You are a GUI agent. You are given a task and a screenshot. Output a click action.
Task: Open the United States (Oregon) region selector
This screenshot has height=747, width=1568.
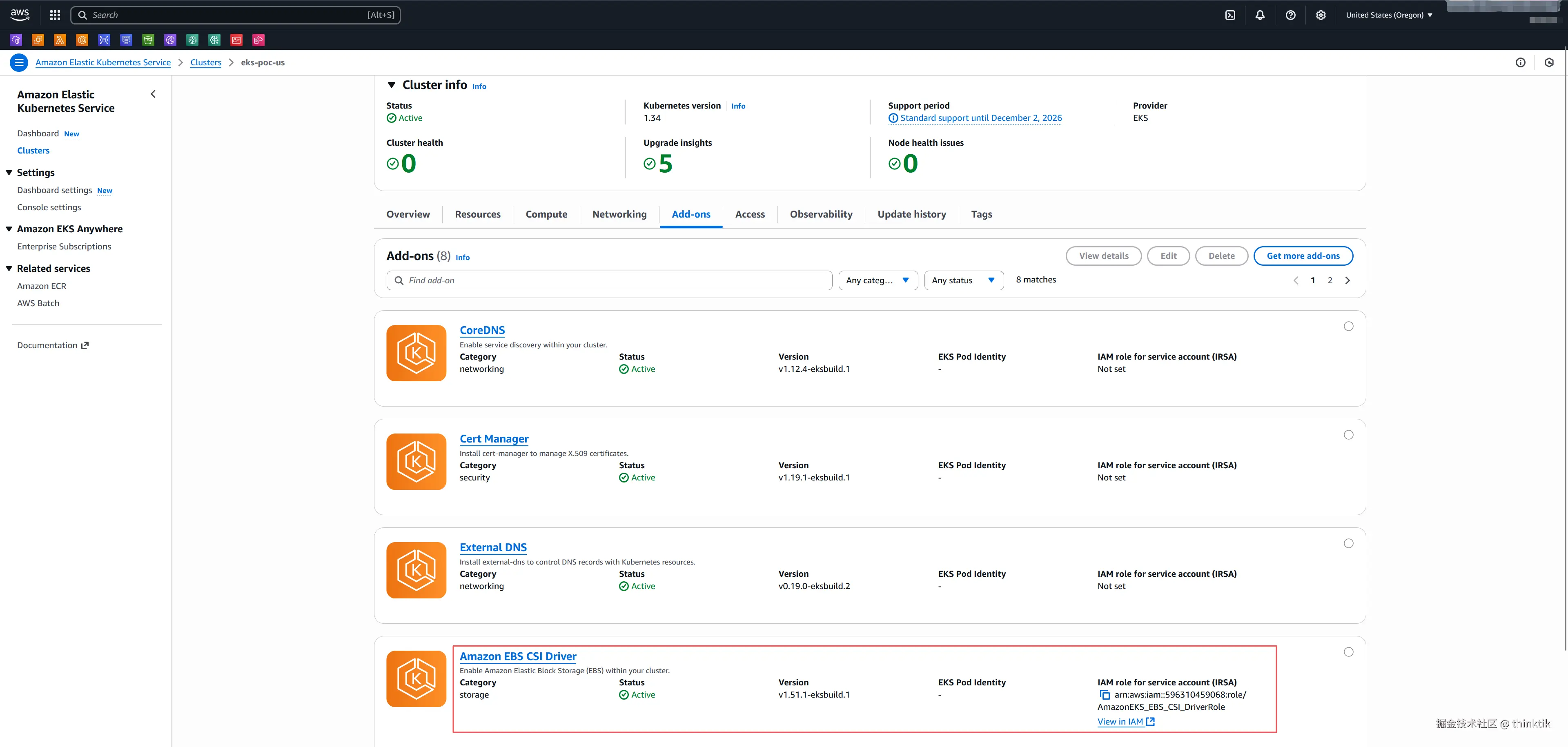point(1388,15)
